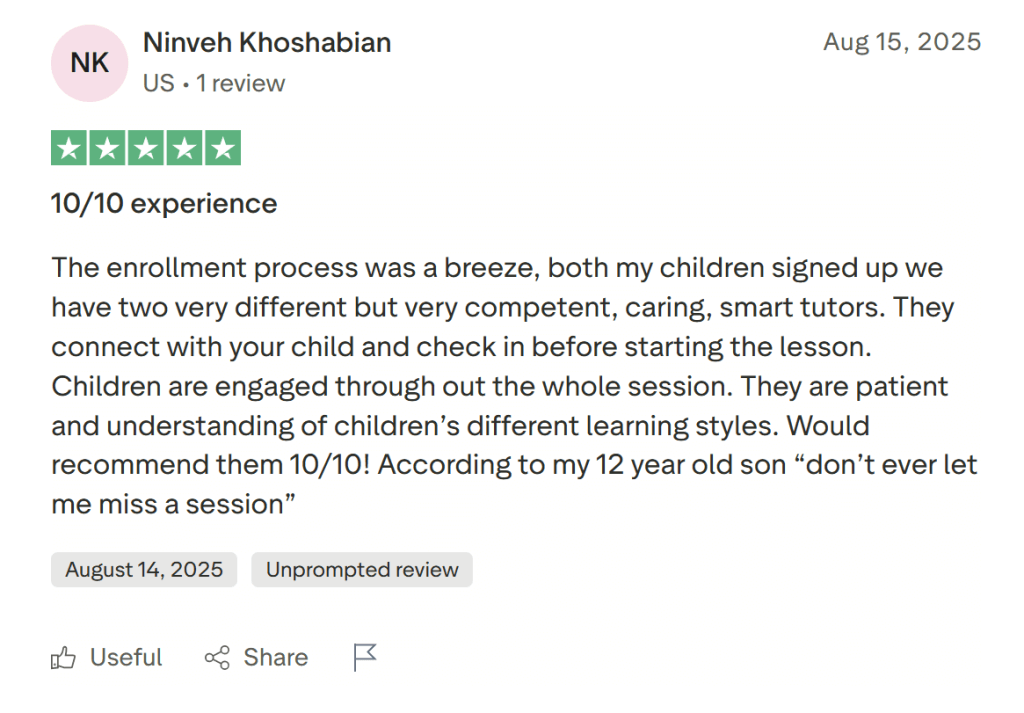Open the reviewer's '1 review' history
Image resolution: width=1024 pixels, height=713 pixels.
click(240, 83)
